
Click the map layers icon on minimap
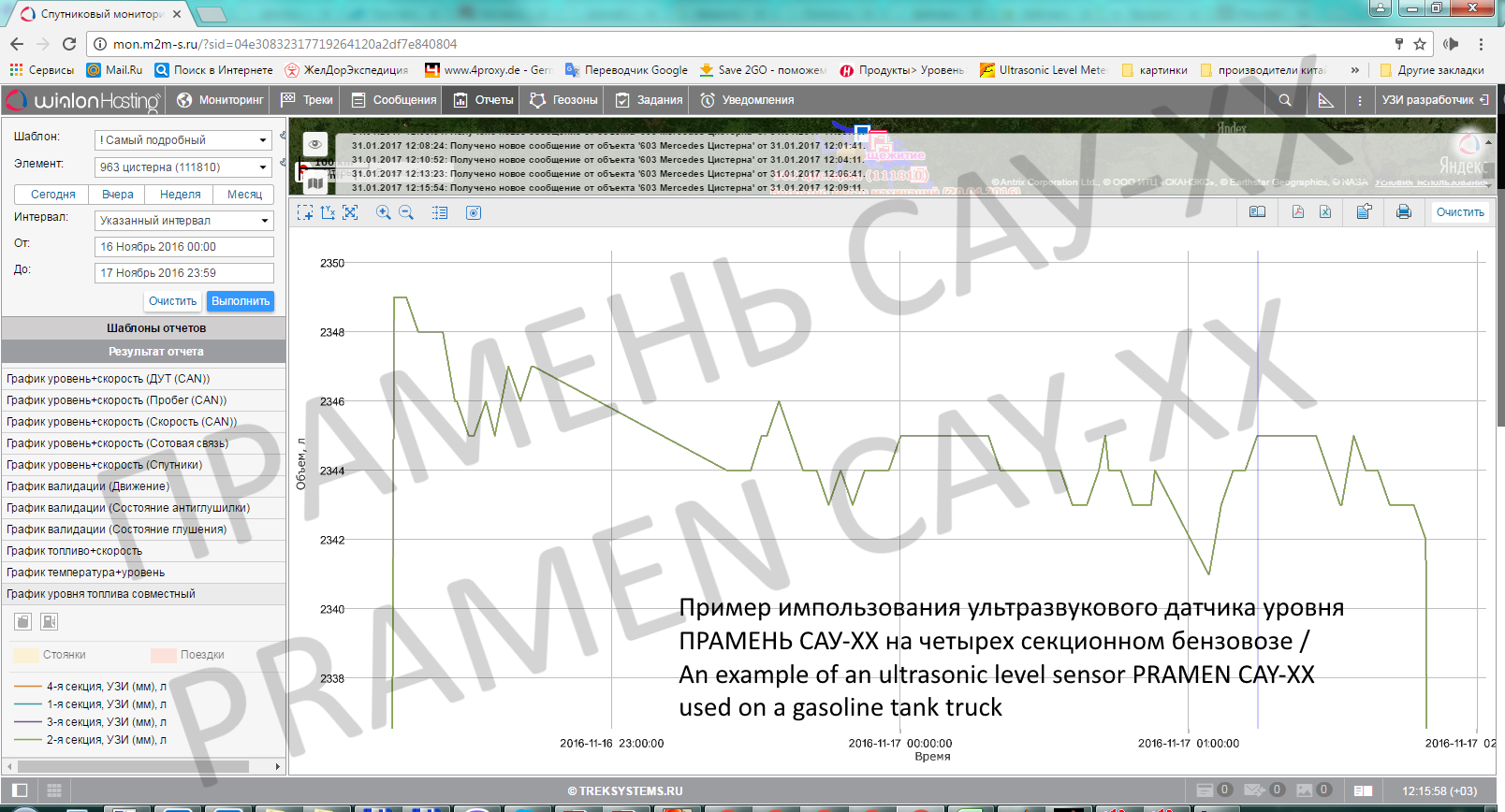click(315, 183)
